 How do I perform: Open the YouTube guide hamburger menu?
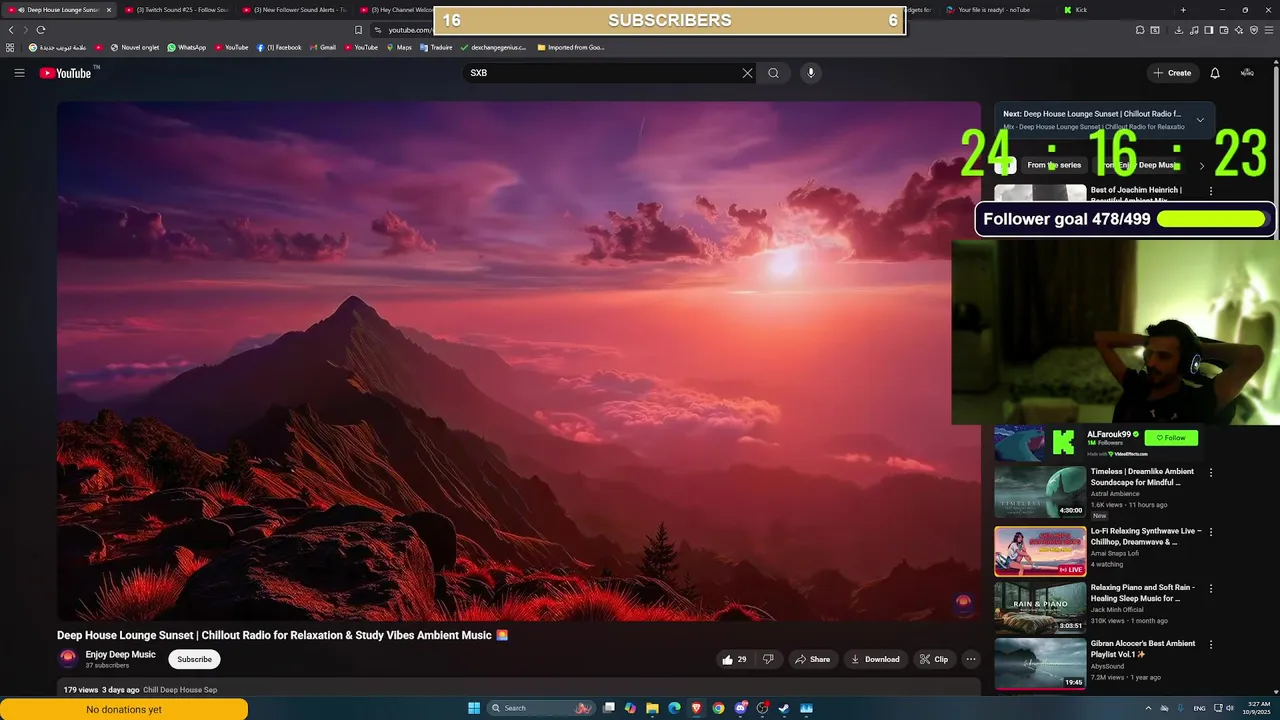19,72
